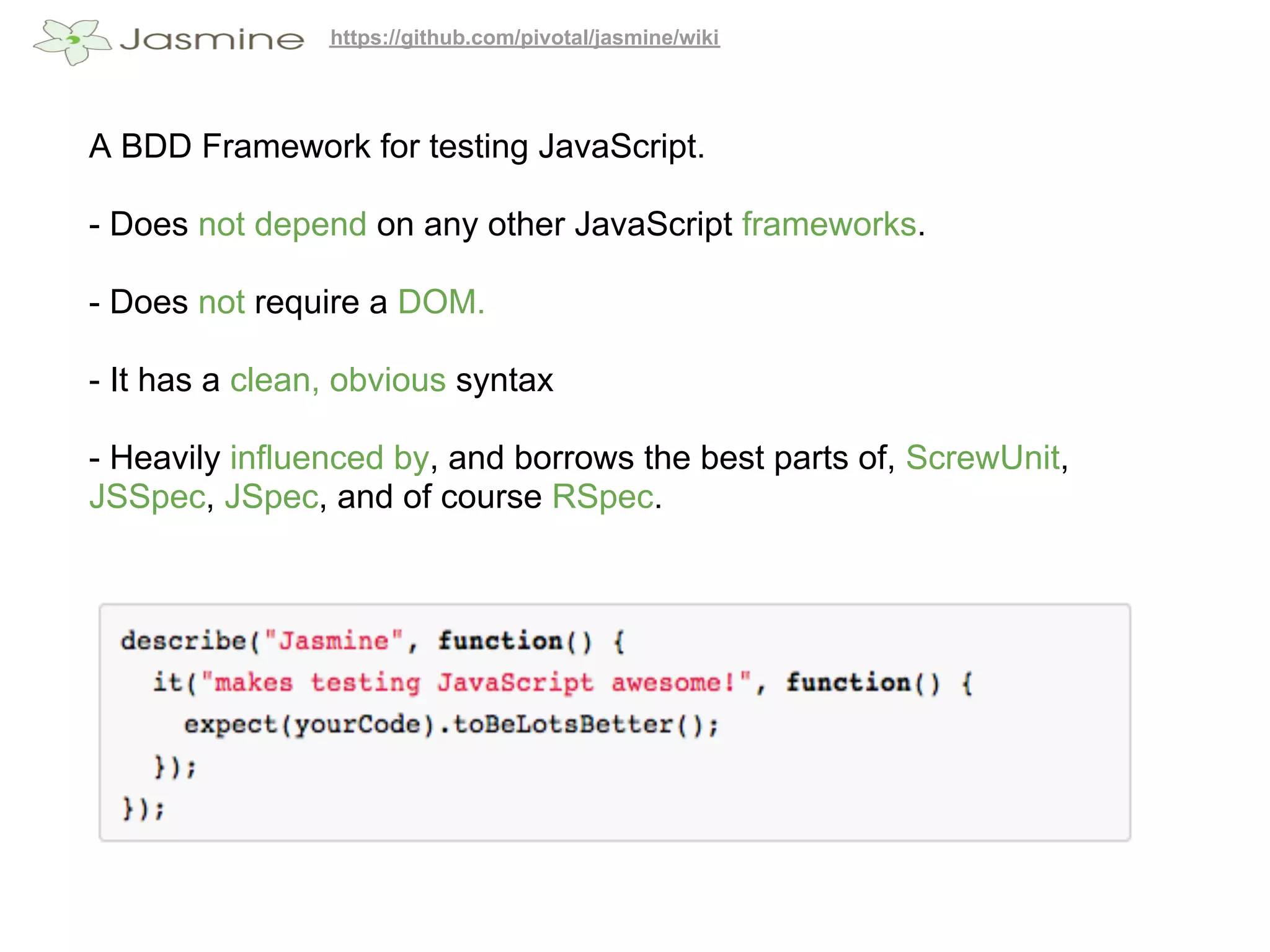The height and width of the screenshot is (952, 1270).
Task: Click the green words 'clean, obvious'
Action: [x=338, y=380]
